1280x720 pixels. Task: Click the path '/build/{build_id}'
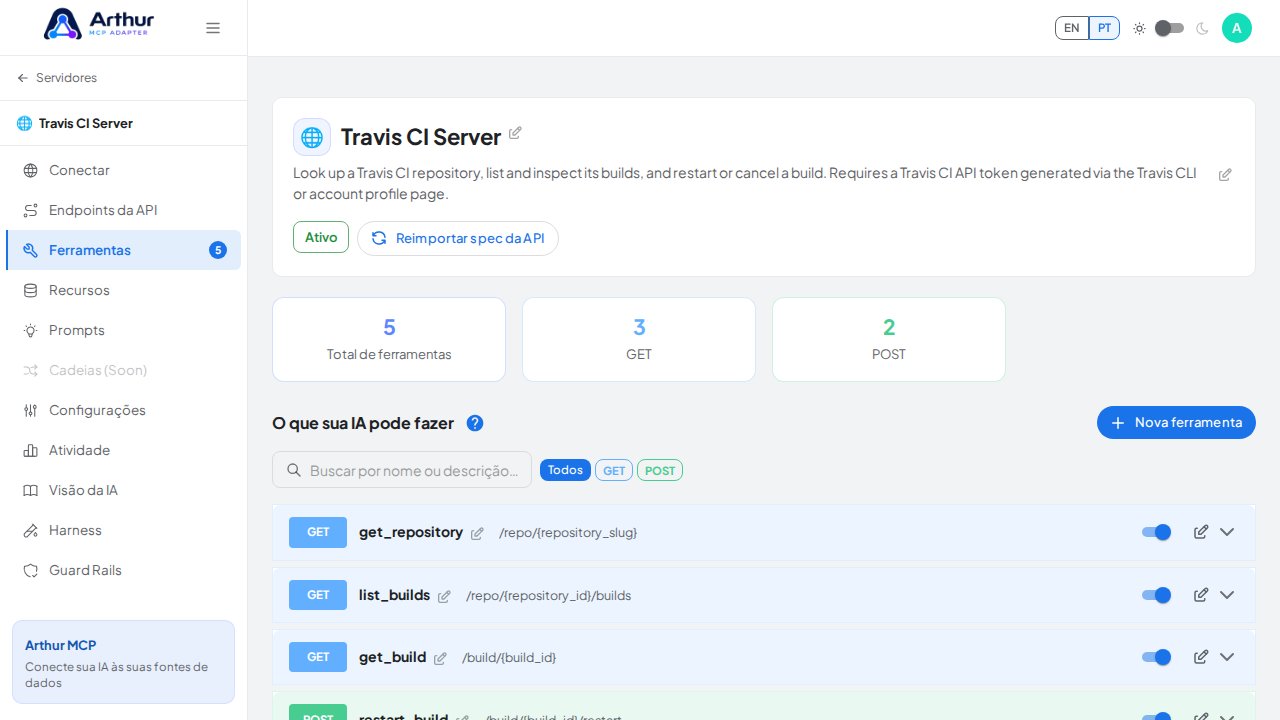[x=509, y=658]
